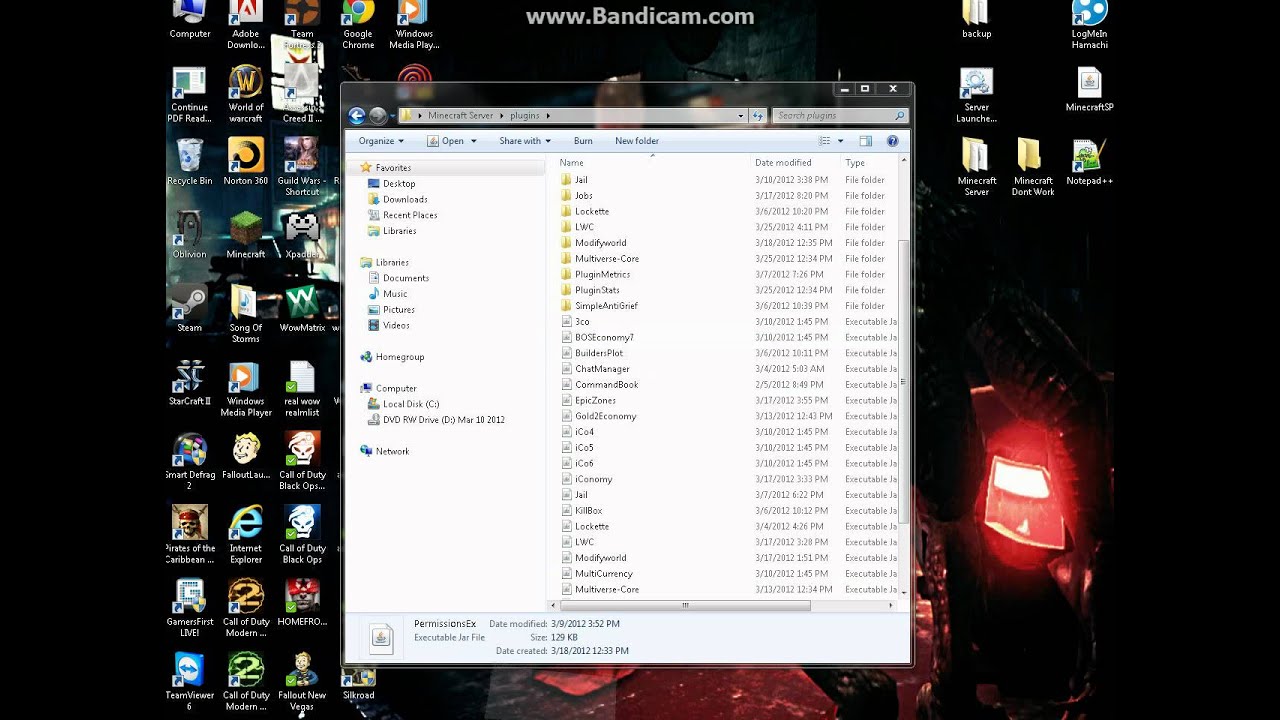The width and height of the screenshot is (1280, 720).
Task: Sort by Date modified column header
Action: point(783,162)
